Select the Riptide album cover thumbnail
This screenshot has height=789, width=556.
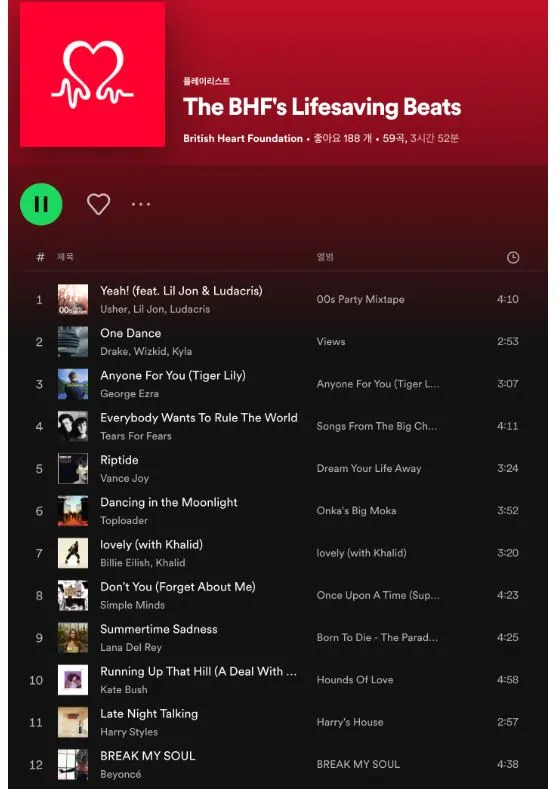[x=73, y=468]
